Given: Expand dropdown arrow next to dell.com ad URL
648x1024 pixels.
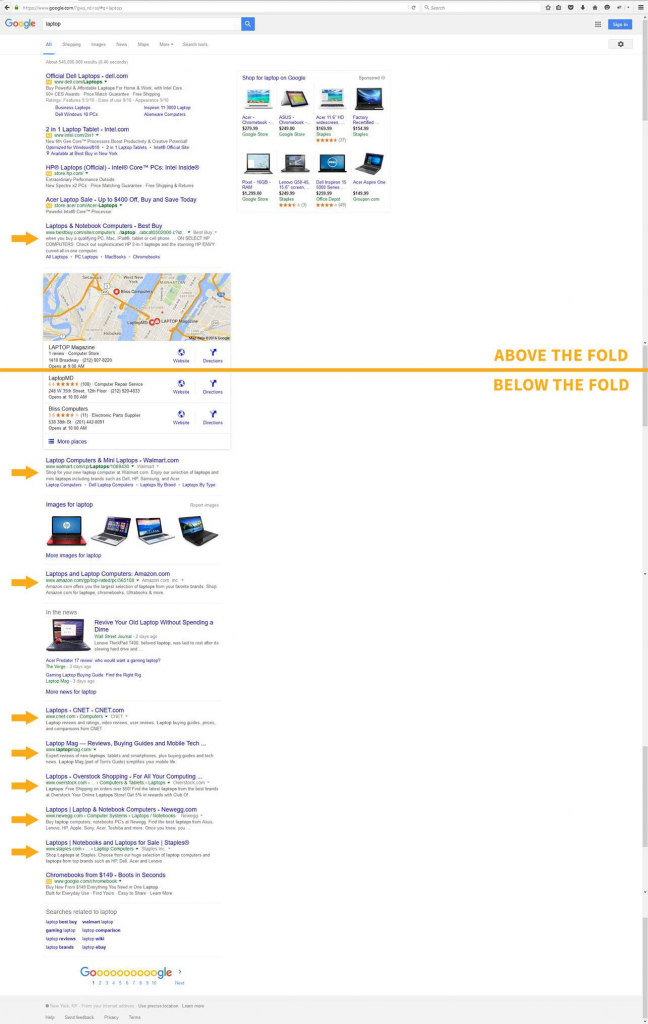Looking at the screenshot, I should [x=106, y=82].
